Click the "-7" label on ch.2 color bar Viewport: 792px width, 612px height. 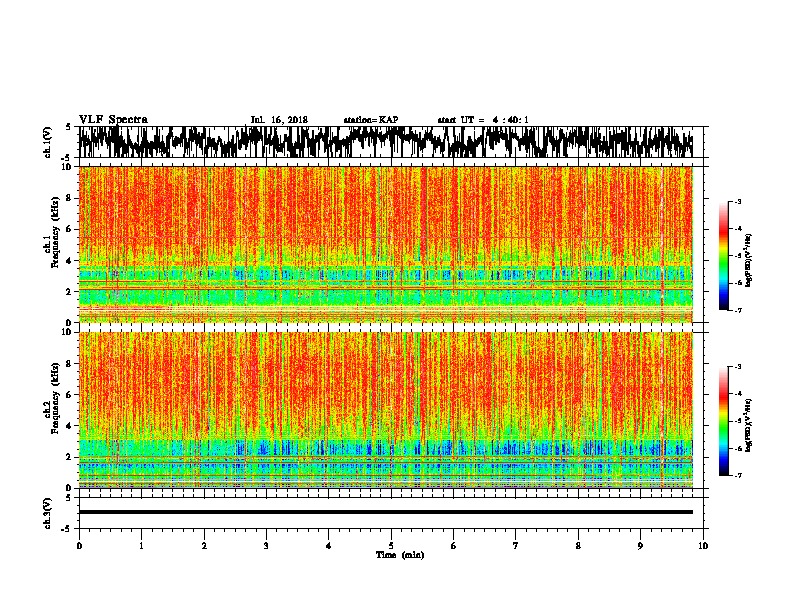tap(737, 475)
